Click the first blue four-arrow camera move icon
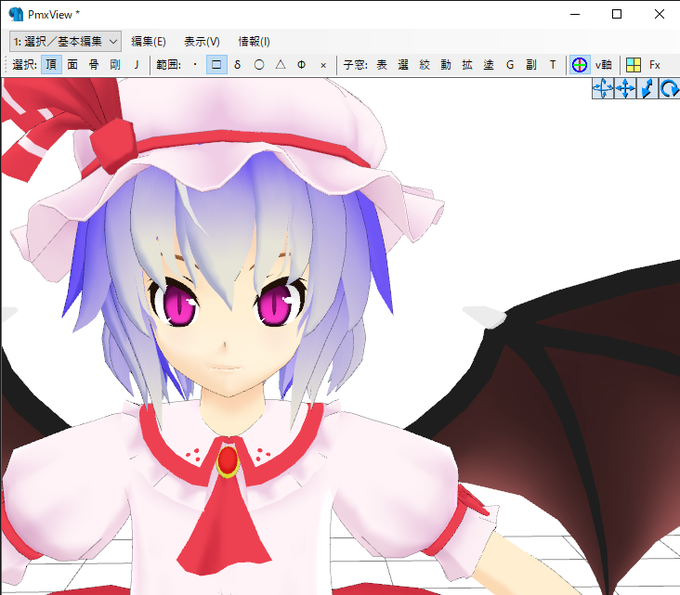The width and height of the screenshot is (680, 595). (603, 88)
